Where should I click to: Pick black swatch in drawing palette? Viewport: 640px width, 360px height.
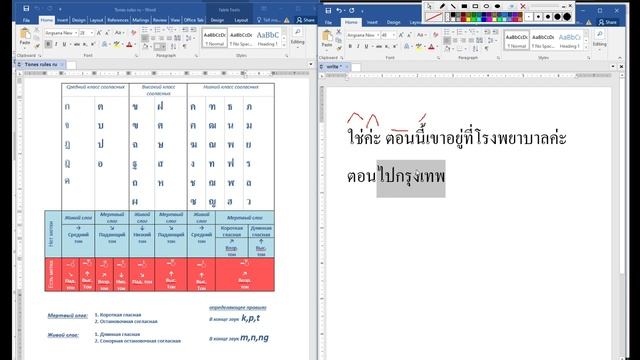[x=453, y=15]
